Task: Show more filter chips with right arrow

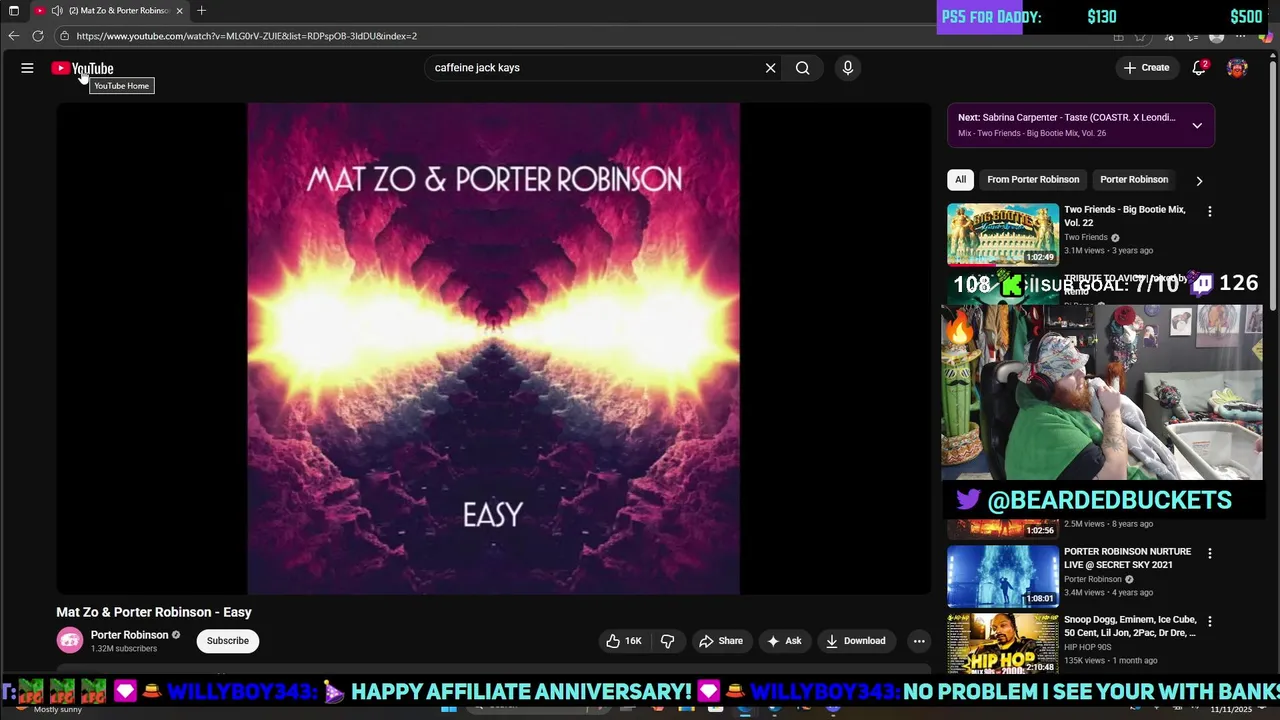Action: point(1199,181)
